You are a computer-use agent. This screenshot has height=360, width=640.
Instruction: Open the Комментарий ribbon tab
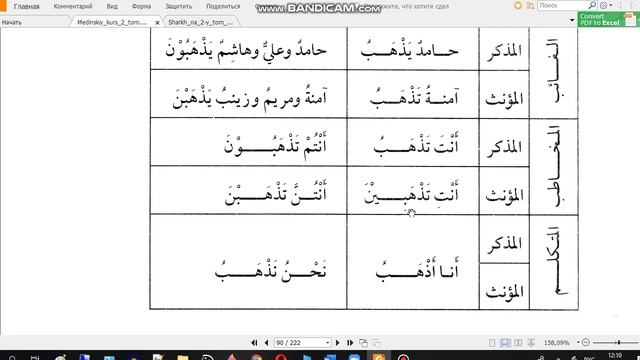(x=73, y=7)
